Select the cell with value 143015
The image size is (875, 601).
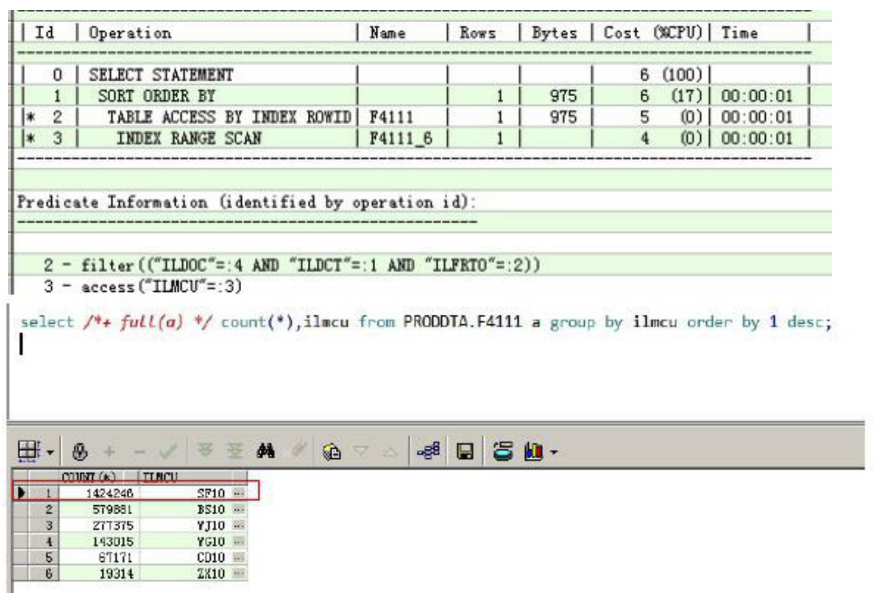[98, 541]
